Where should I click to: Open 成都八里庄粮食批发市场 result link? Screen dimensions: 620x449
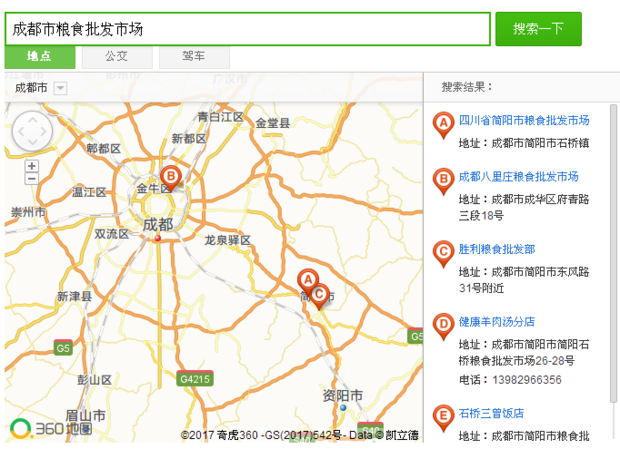[x=518, y=177]
